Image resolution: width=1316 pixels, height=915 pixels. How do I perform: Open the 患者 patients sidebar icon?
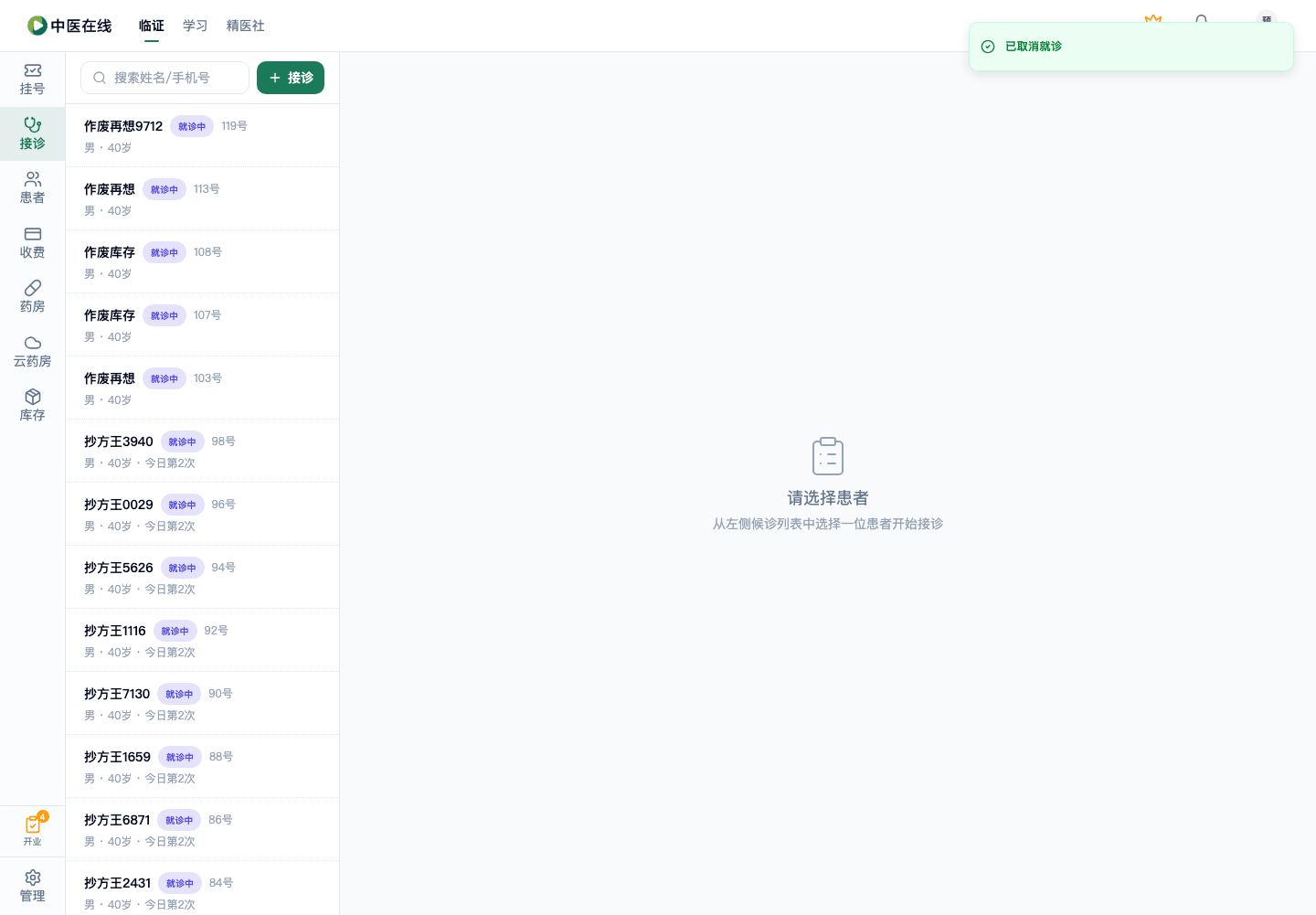tap(32, 188)
